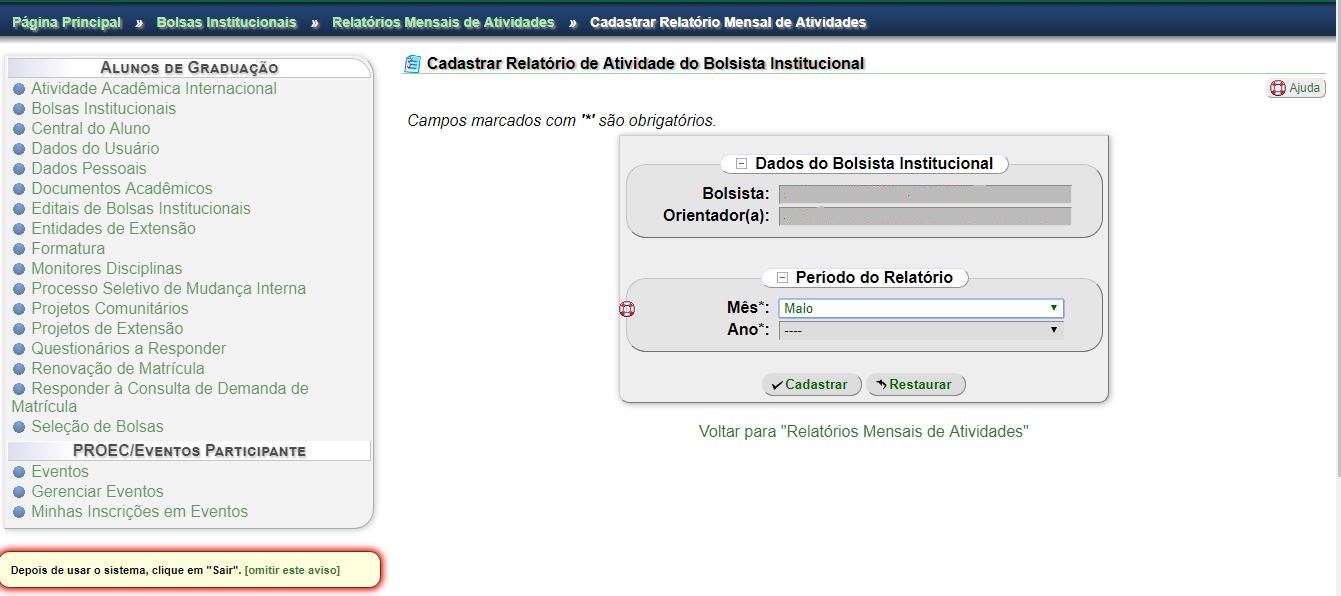Click the bullet icon next to Central do Aluno

(x=19, y=129)
